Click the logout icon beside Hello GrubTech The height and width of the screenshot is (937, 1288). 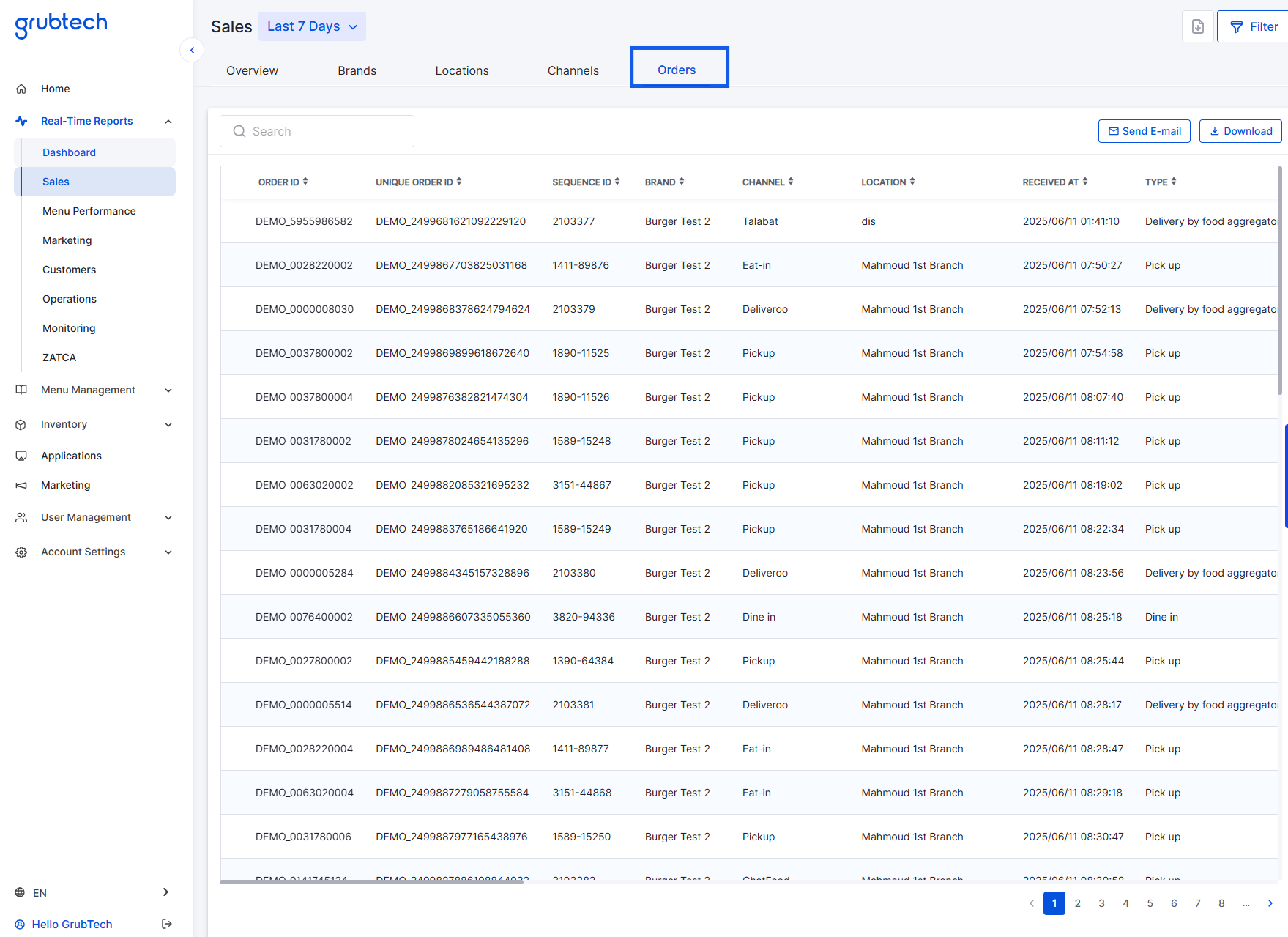(x=167, y=924)
